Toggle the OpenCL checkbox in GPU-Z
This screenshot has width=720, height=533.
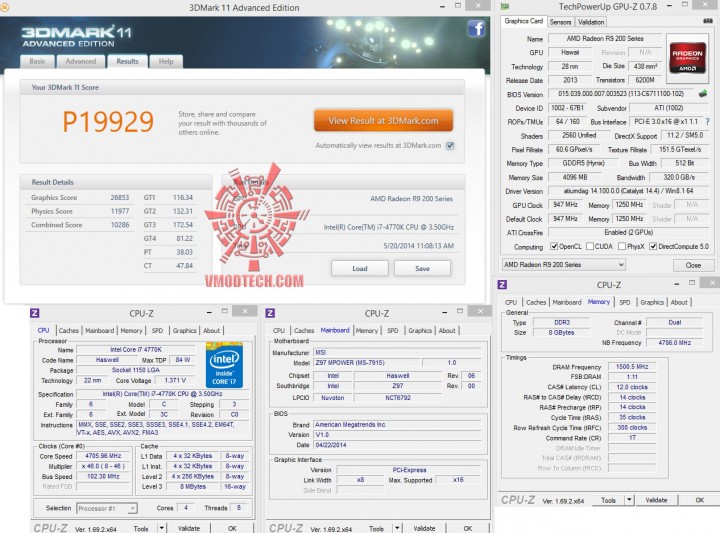[x=554, y=247]
